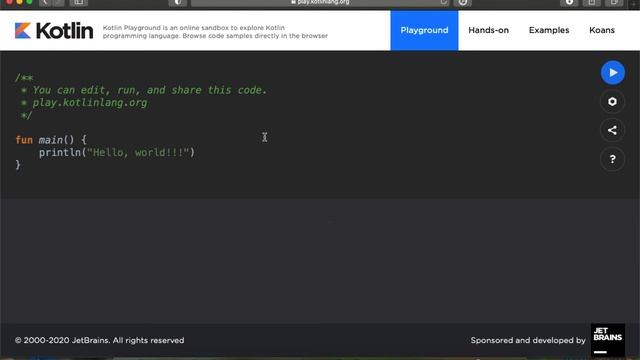Click the '© 2000-2020 JetBrains. All rights reserved' text
The image size is (640, 360).
100,340
